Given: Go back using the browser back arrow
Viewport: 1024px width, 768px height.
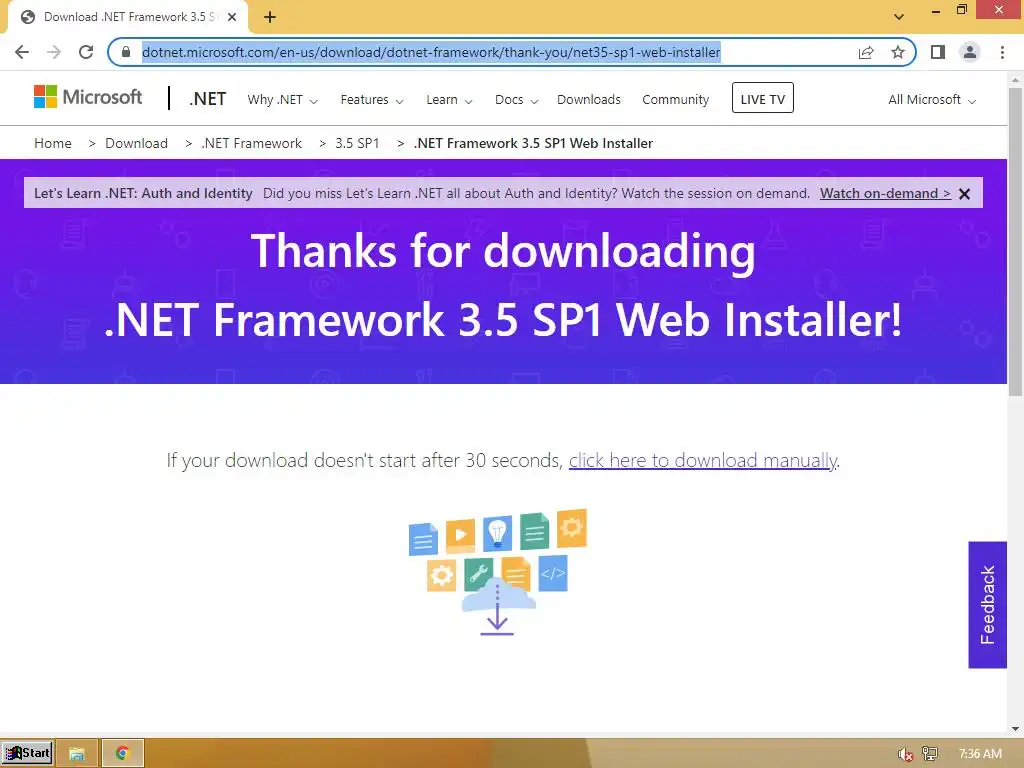Looking at the screenshot, I should pos(22,52).
